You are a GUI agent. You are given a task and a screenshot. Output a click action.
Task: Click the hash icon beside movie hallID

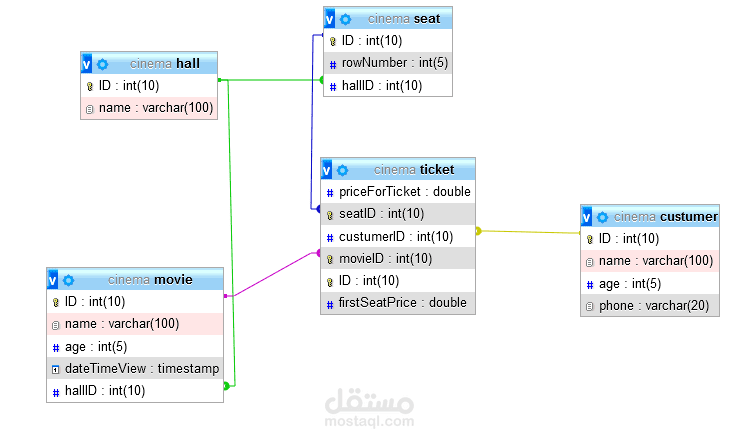coord(56,392)
